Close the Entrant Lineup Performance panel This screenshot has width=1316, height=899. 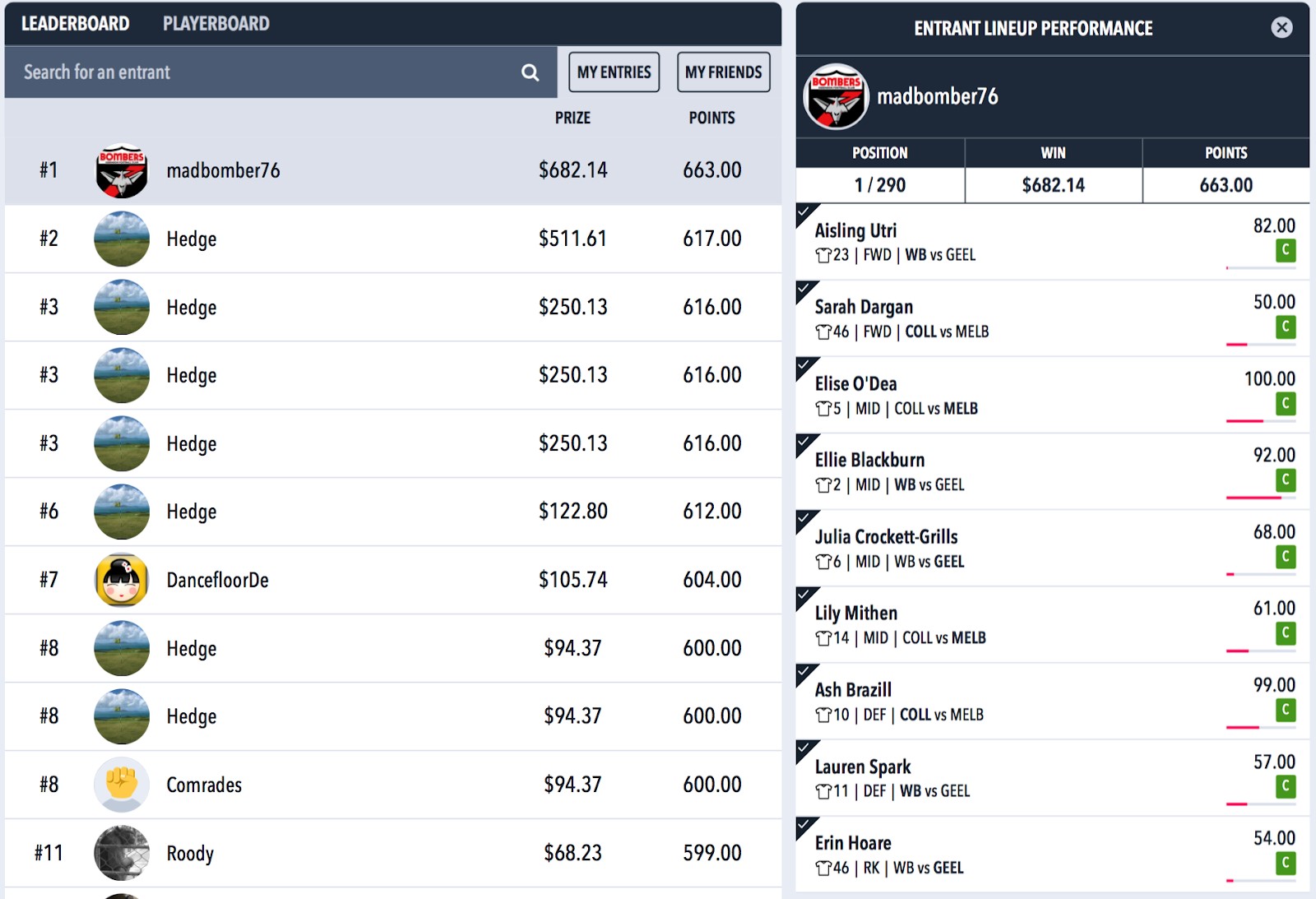(1281, 28)
